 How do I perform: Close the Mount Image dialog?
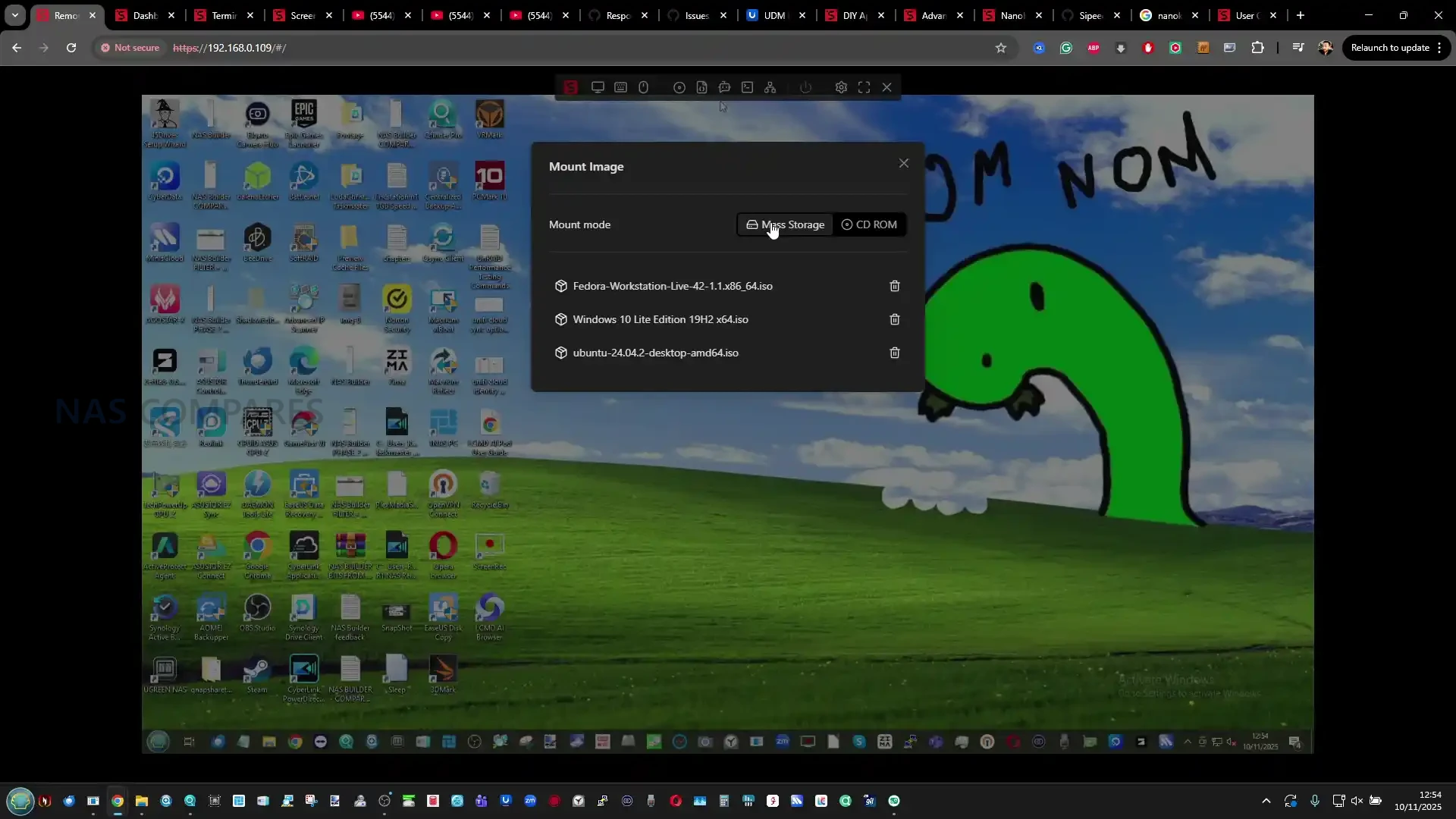[903, 163]
